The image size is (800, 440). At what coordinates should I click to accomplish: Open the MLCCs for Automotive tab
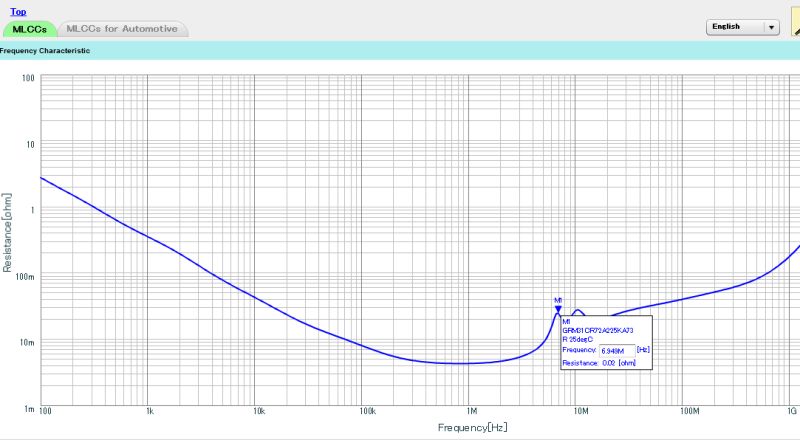[122, 29]
